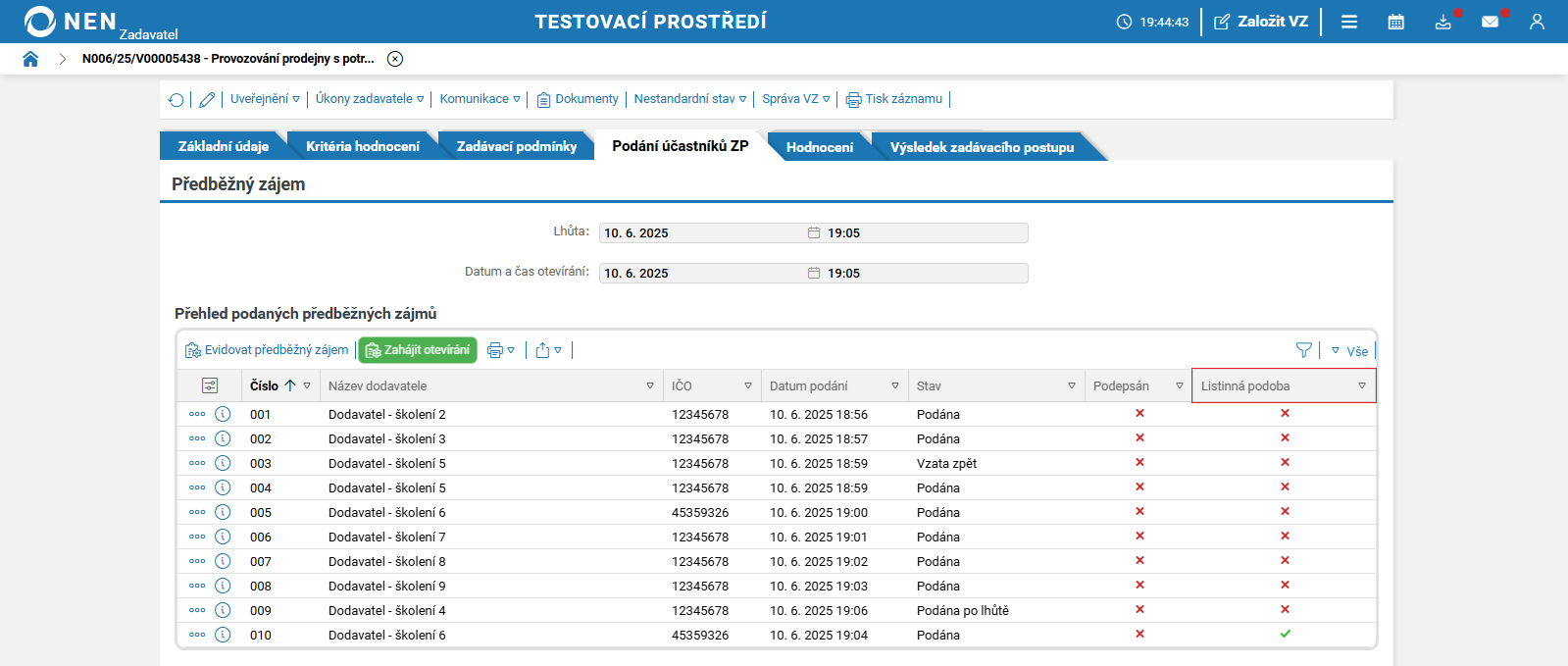Open the user profile icon

point(1537,22)
